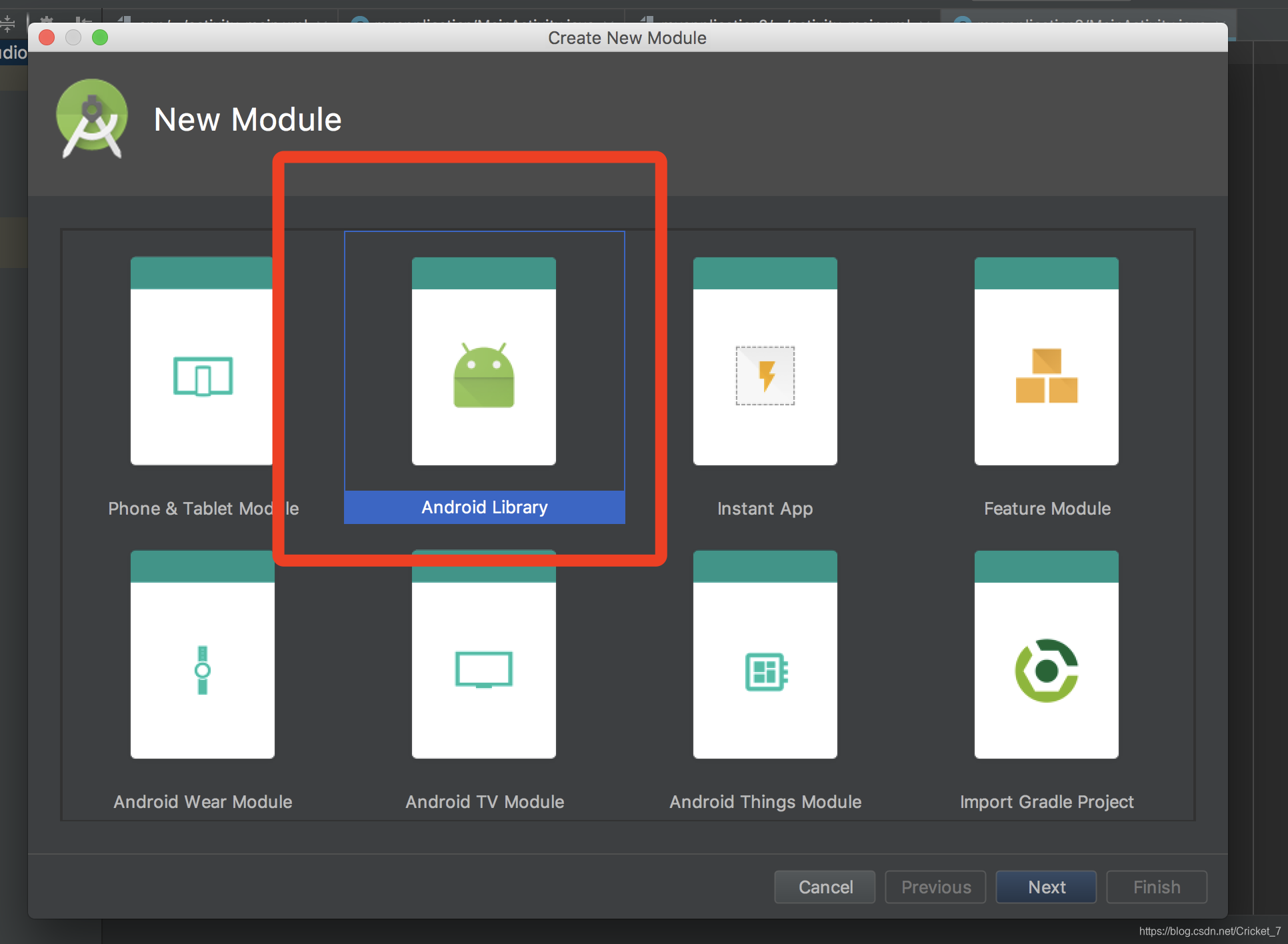Click the Android Library label

(x=485, y=507)
